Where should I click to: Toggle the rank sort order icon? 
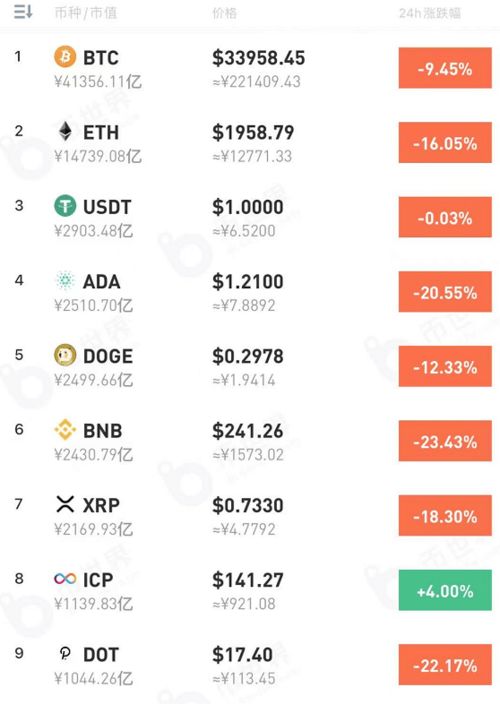22,12
